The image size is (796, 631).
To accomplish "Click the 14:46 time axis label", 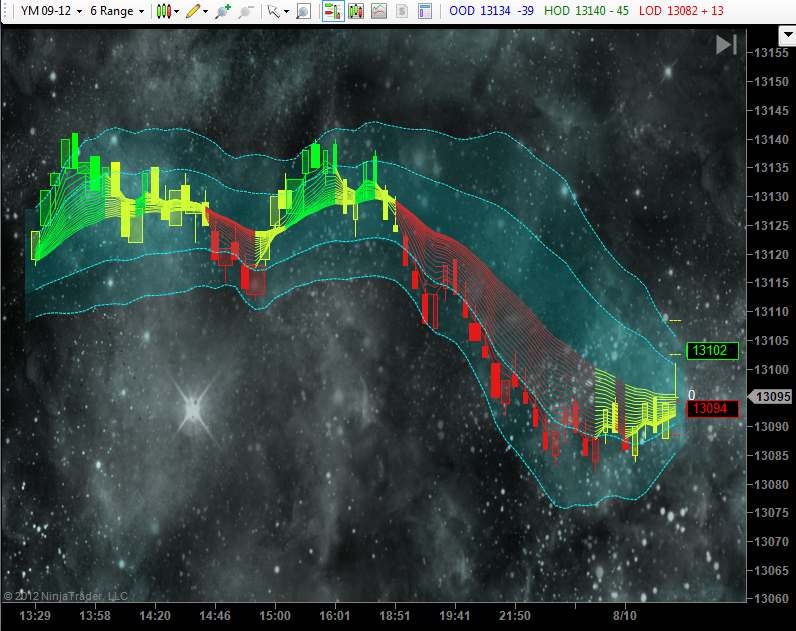I will tap(215, 616).
